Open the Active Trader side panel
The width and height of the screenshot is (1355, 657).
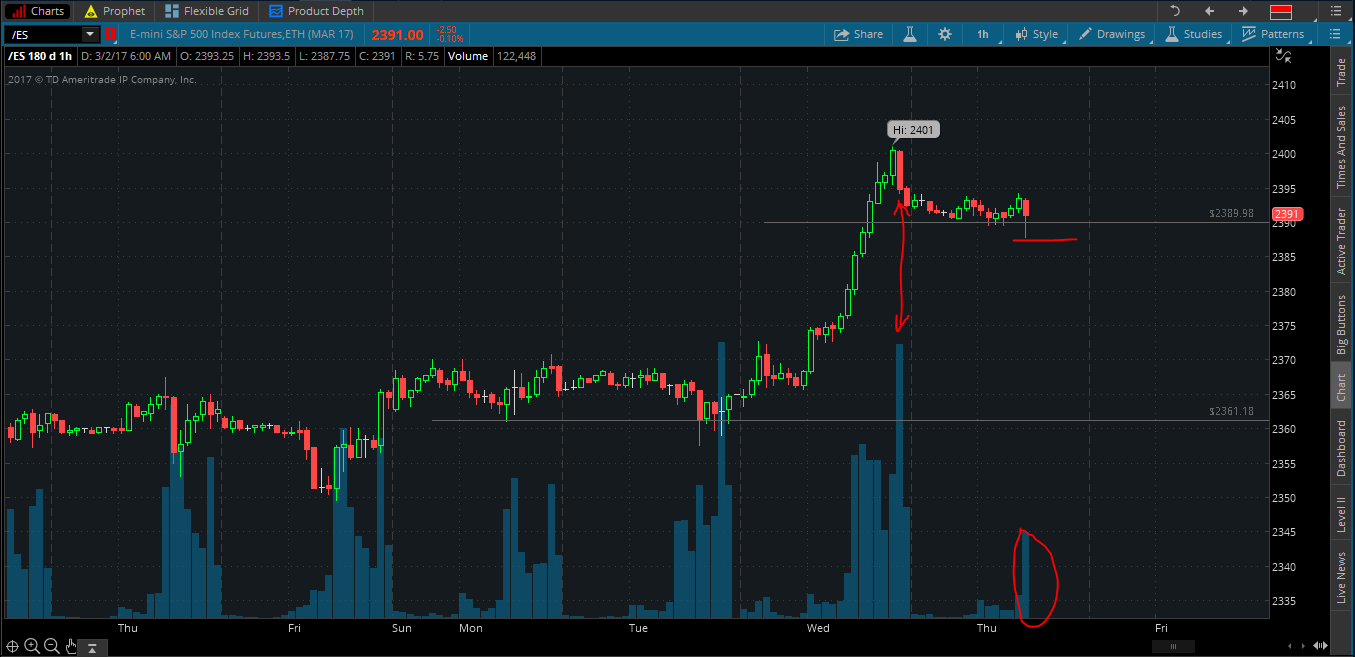(x=1341, y=241)
